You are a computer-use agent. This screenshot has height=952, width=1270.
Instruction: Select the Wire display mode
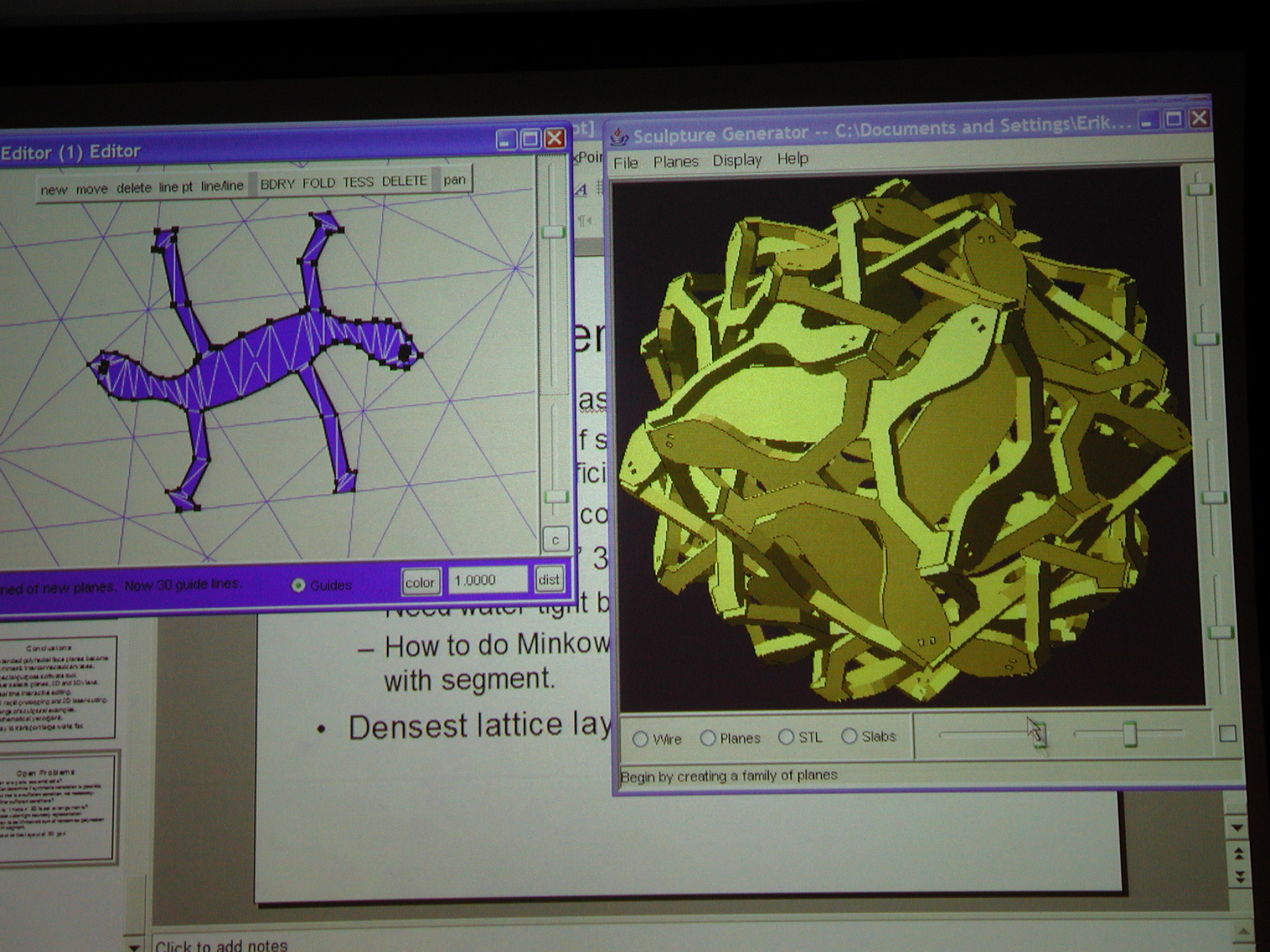point(641,739)
